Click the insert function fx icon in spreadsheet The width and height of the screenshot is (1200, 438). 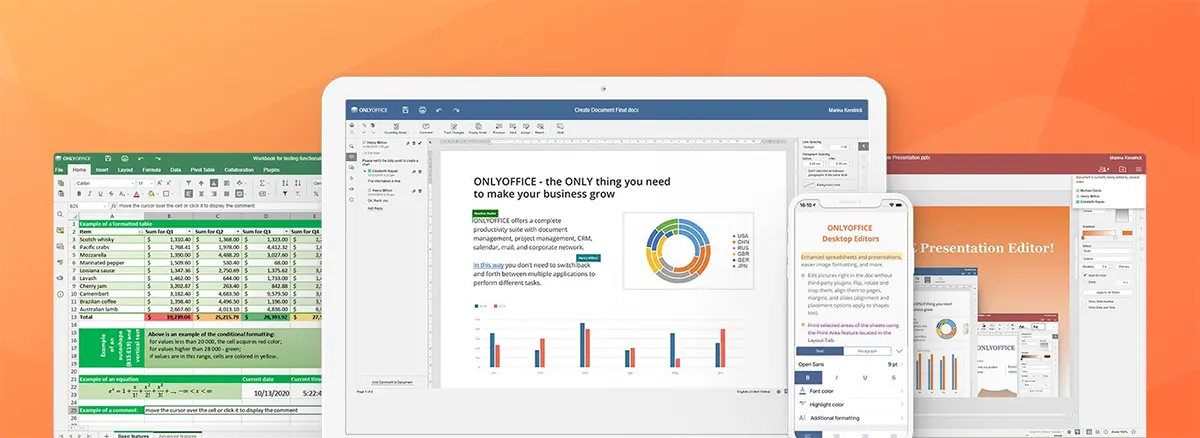pos(113,206)
